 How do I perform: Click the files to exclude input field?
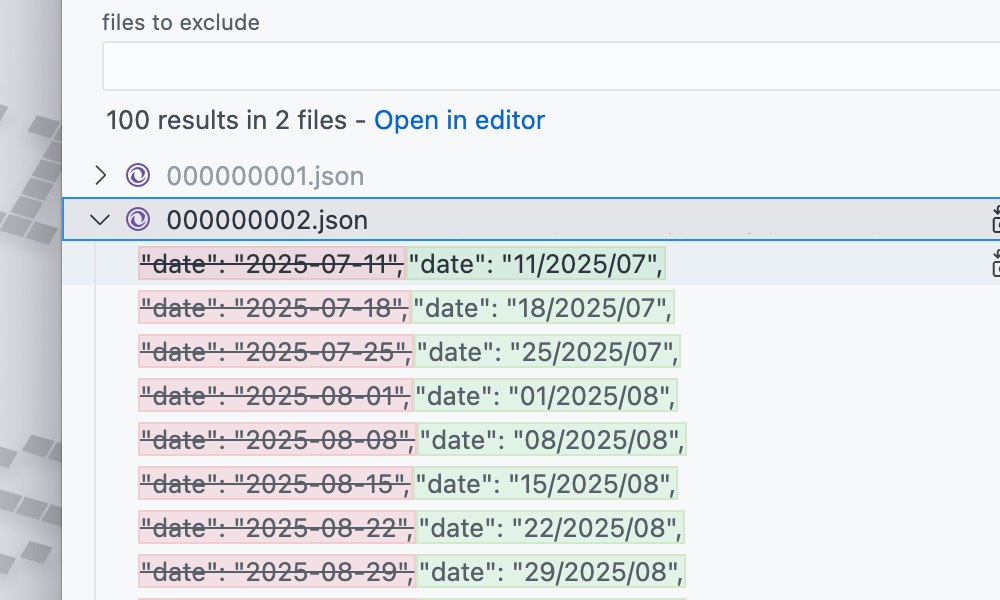pos(550,67)
